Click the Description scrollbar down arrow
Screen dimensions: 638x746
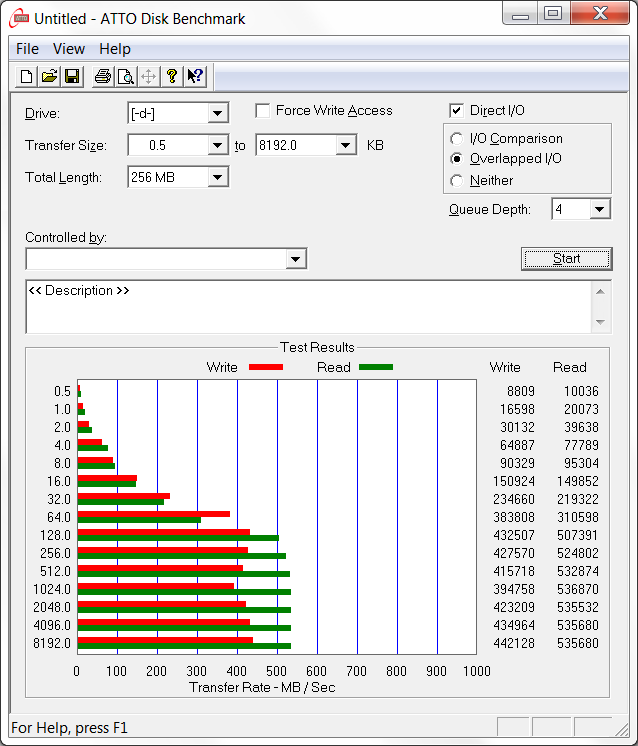tap(601, 322)
